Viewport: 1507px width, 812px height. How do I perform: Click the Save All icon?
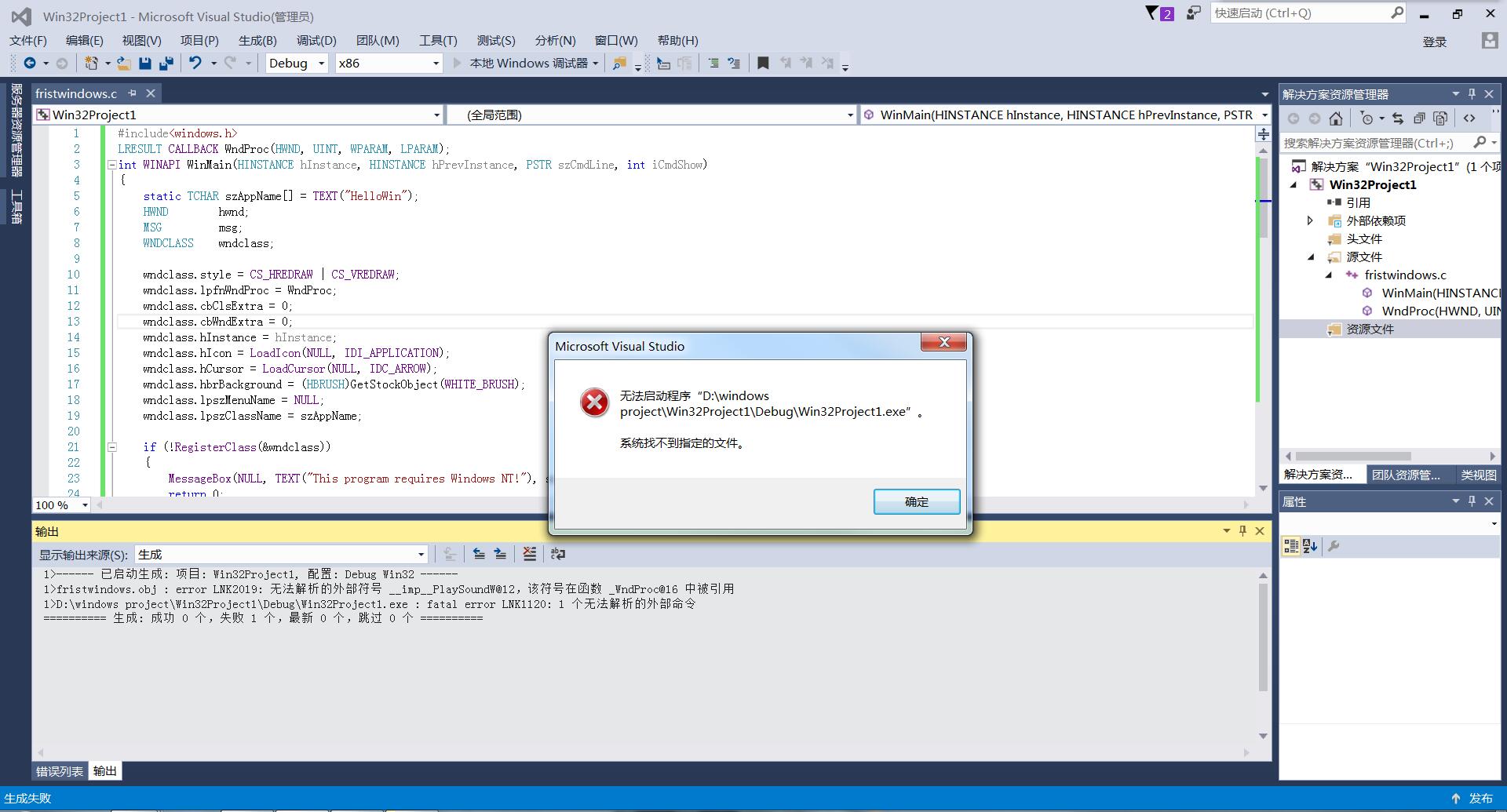[166, 63]
